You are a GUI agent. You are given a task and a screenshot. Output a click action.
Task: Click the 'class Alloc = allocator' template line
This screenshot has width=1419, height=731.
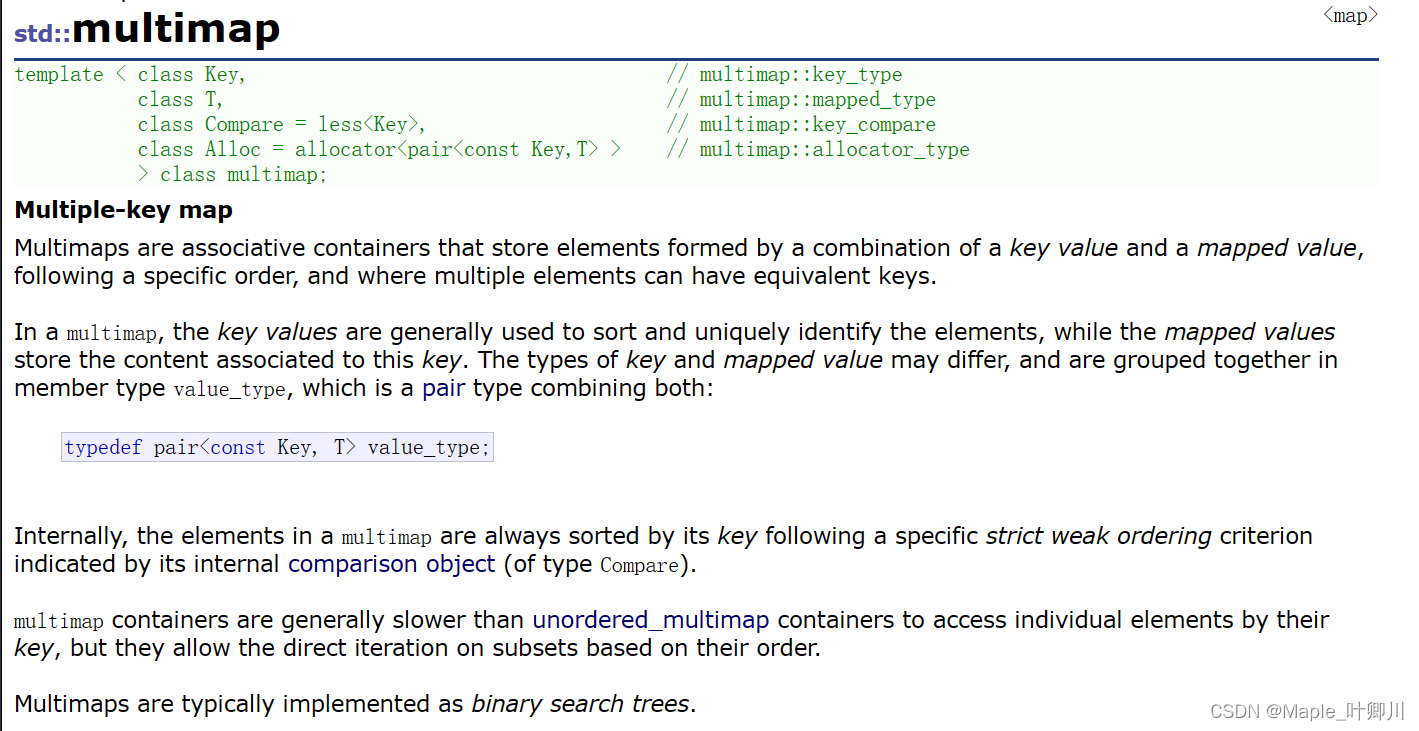380,150
